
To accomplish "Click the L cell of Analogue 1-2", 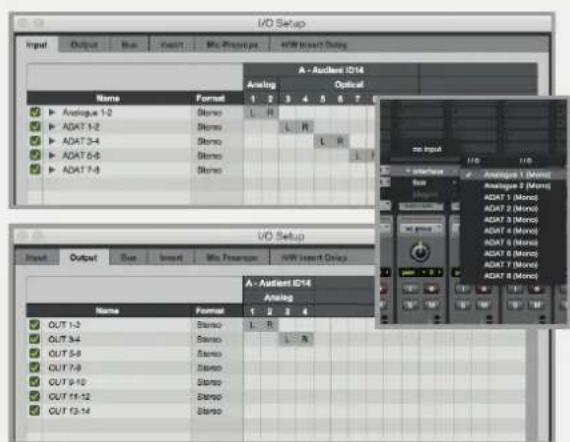I will [x=253, y=113].
